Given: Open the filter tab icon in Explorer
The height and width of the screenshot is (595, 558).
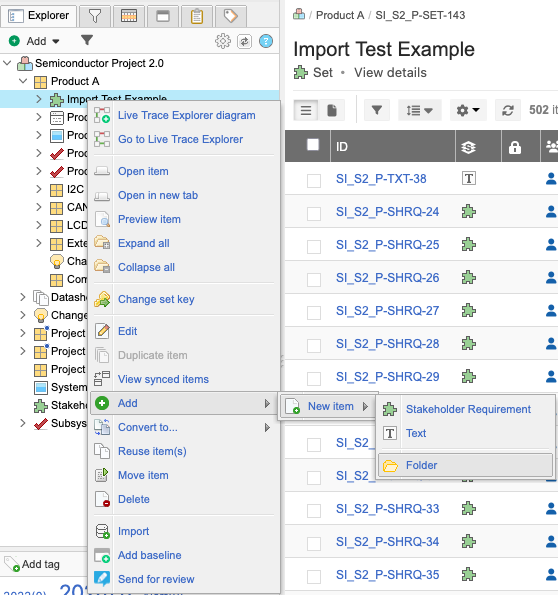Looking at the screenshot, I should (95, 16).
